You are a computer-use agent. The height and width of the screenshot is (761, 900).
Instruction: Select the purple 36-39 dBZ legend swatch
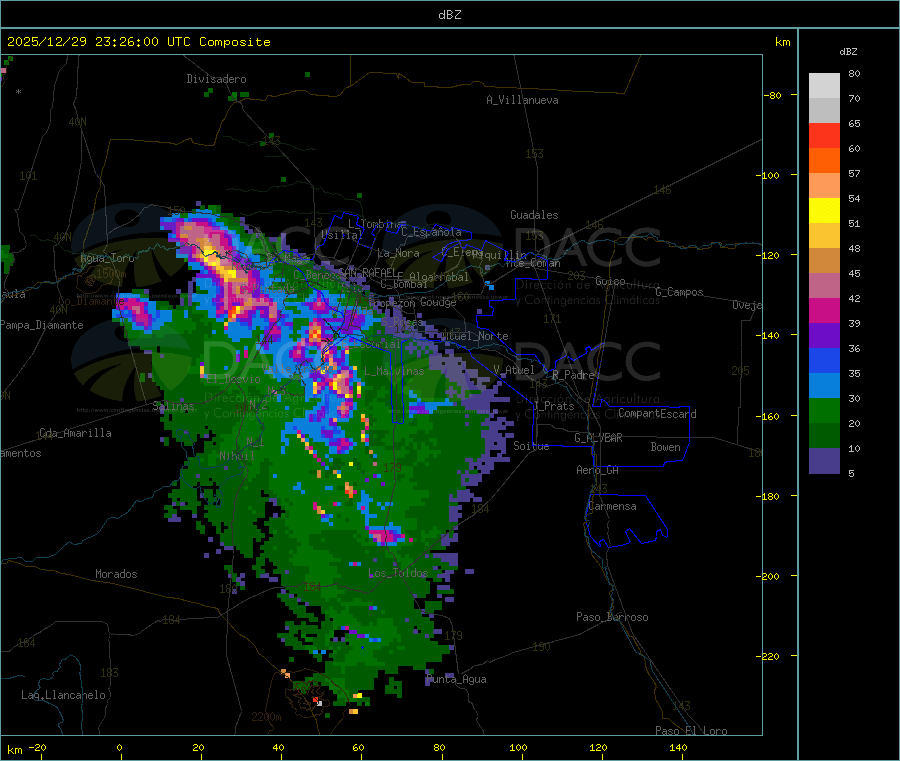tap(824, 336)
